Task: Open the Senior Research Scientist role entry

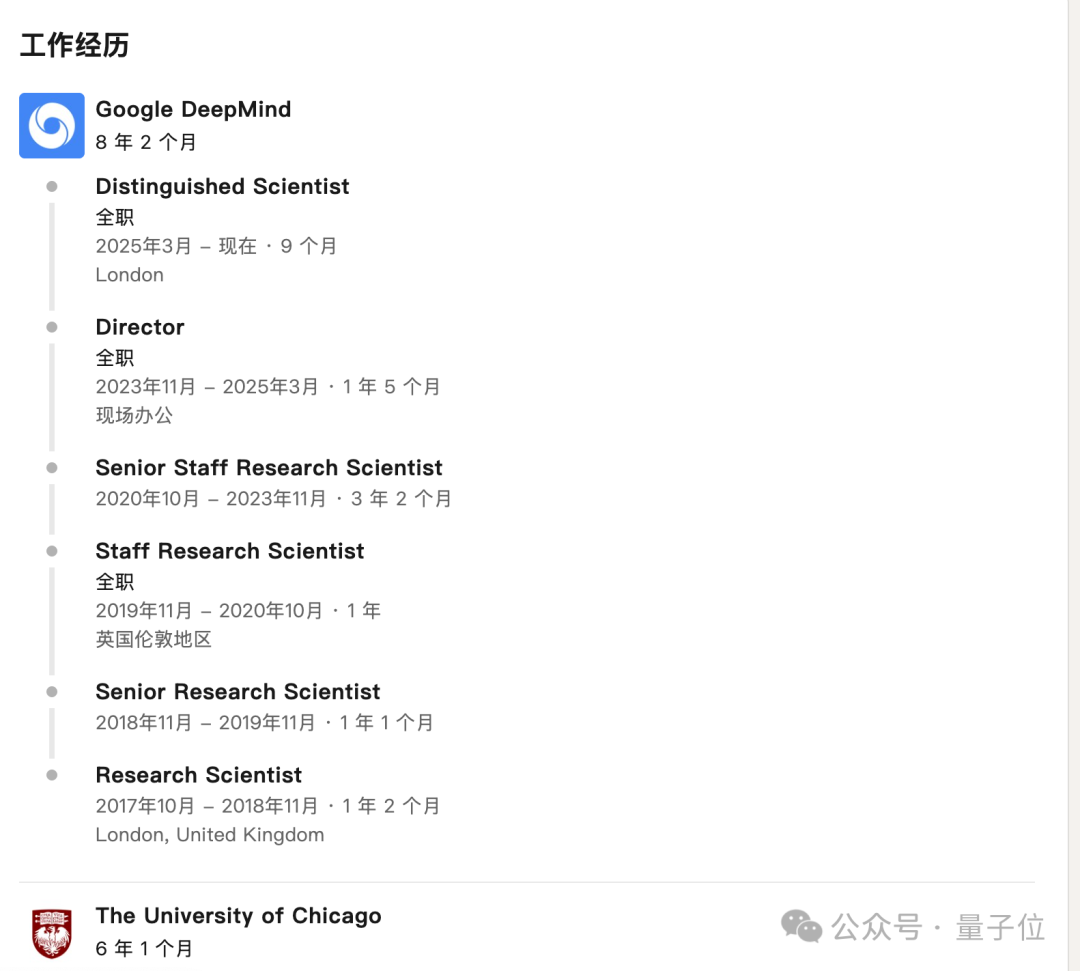Action: point(237,692)
